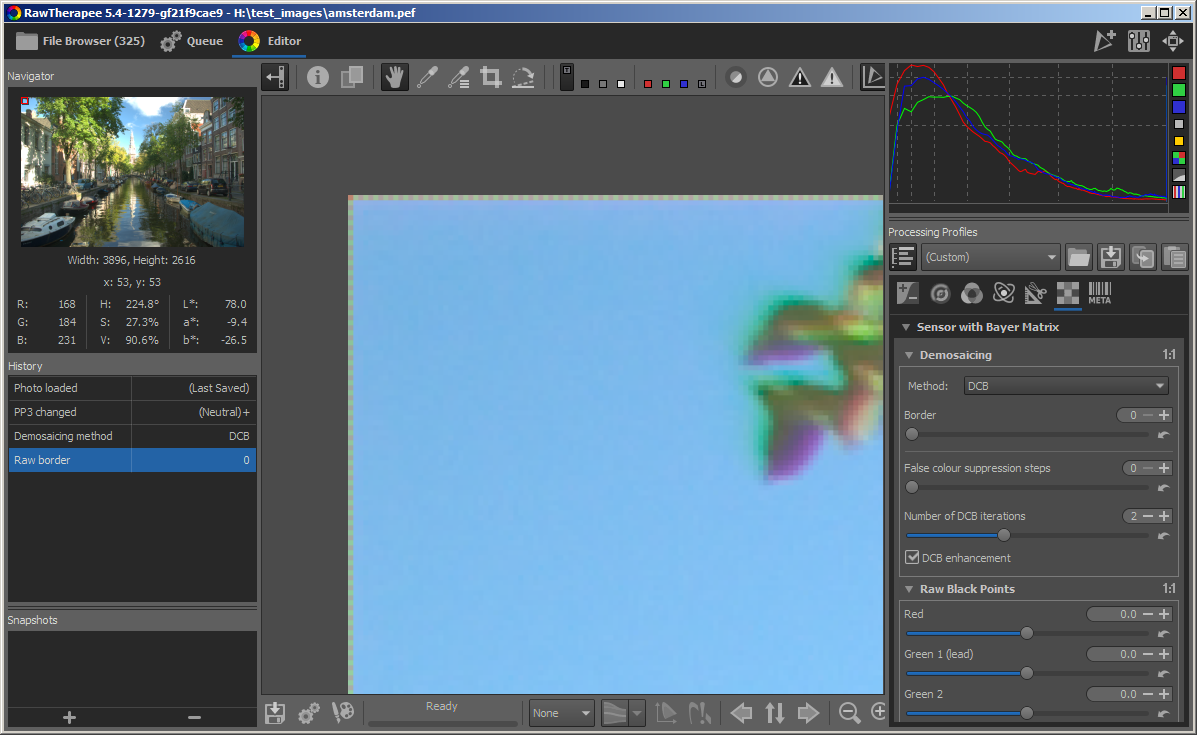Open the Processing Profiles dropdown showing (Custom)

(x=989, y=257)
